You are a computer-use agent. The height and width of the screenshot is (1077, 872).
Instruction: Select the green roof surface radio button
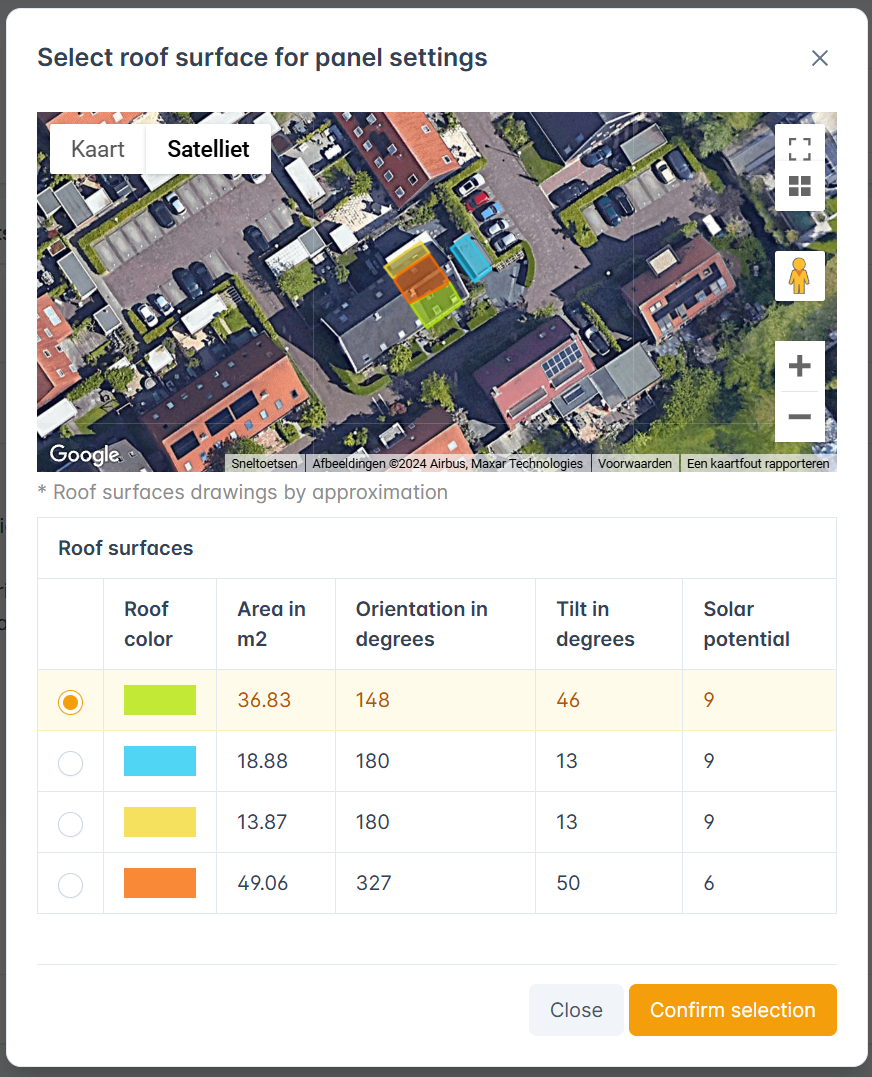click(x=70, y=702)
